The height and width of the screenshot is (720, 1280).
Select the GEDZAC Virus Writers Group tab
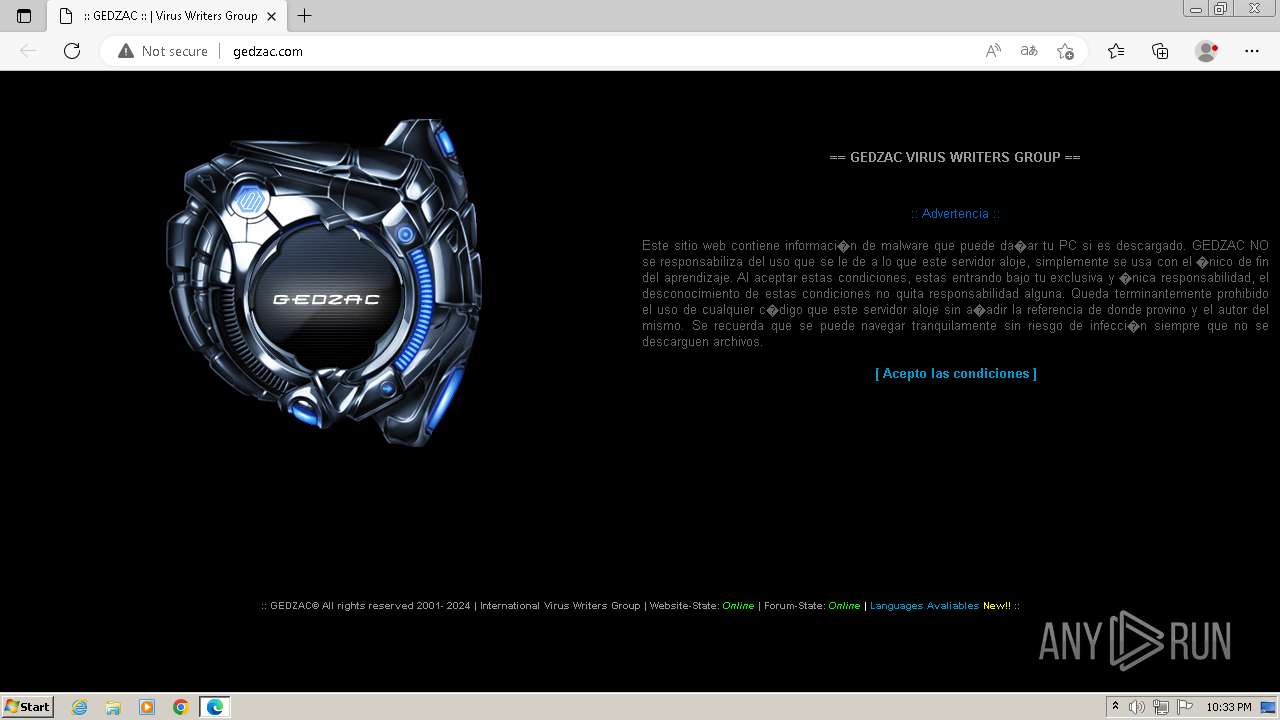click(x=168, y=16)
